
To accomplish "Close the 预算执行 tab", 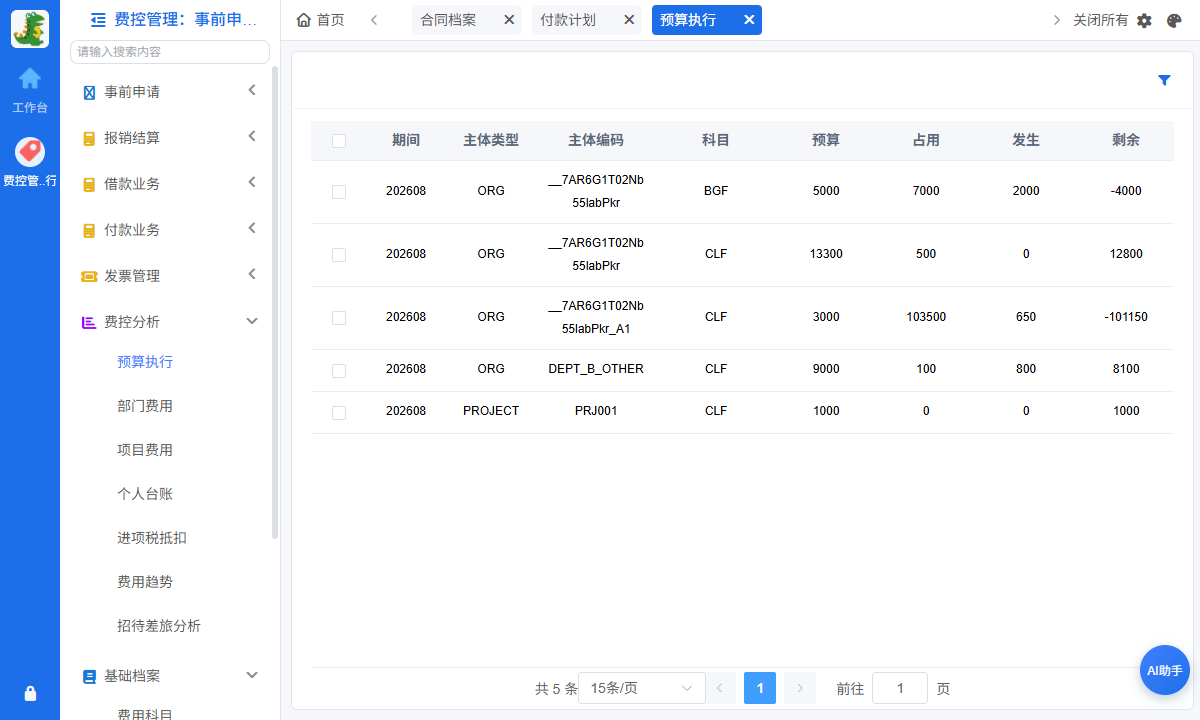I will point(748,20).
